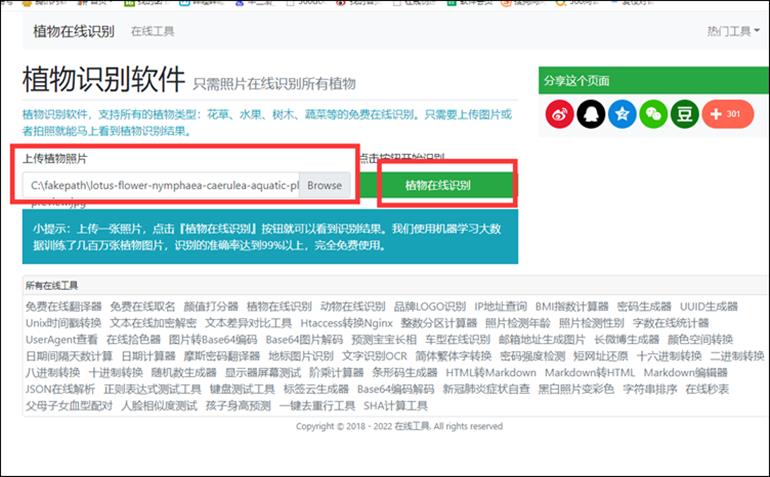Click the green 植物在线识别 submit button

point(437,186)
